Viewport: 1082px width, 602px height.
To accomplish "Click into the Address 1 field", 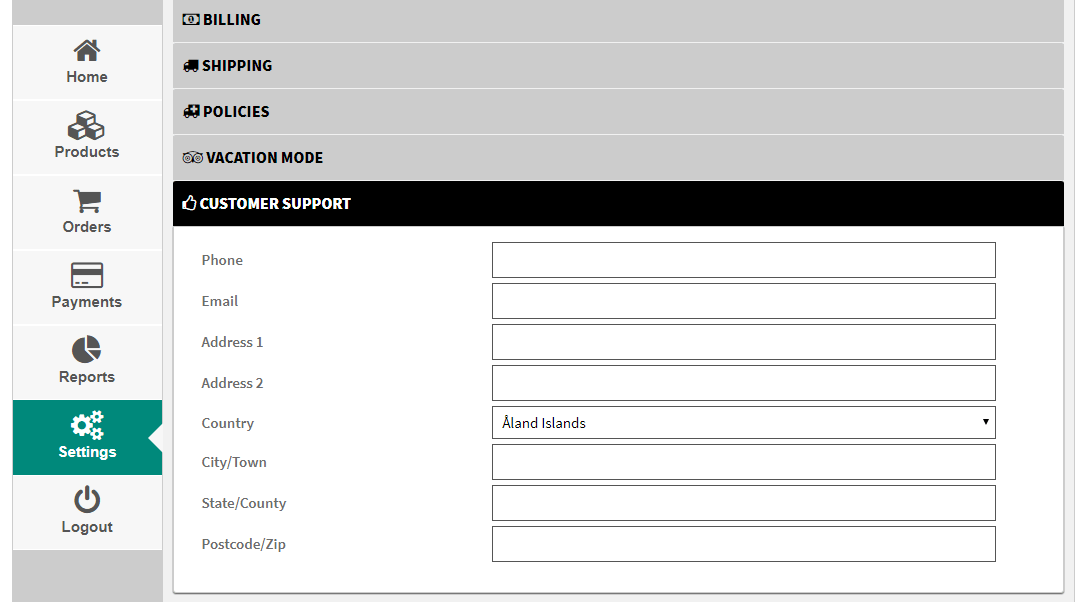I will coord(743,342).
